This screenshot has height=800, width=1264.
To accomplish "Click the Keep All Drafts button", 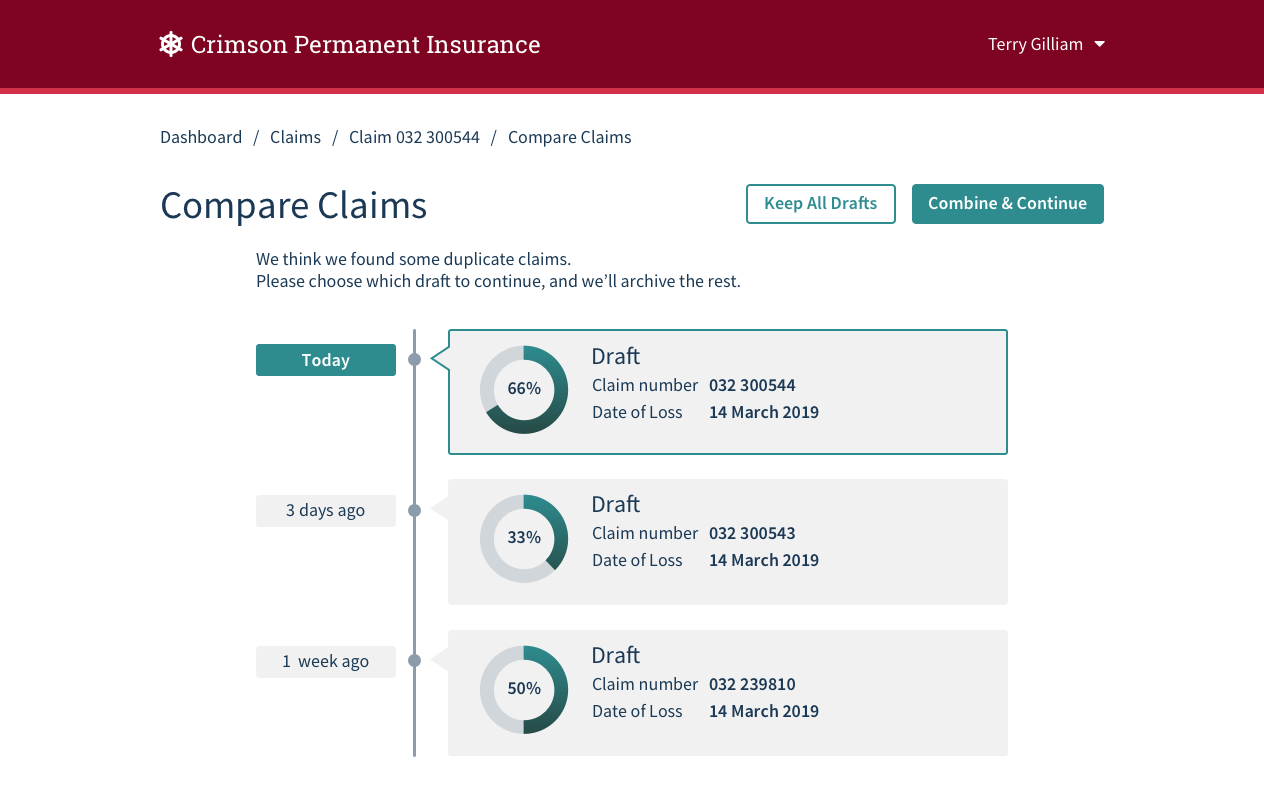I will tap(821, 204).
